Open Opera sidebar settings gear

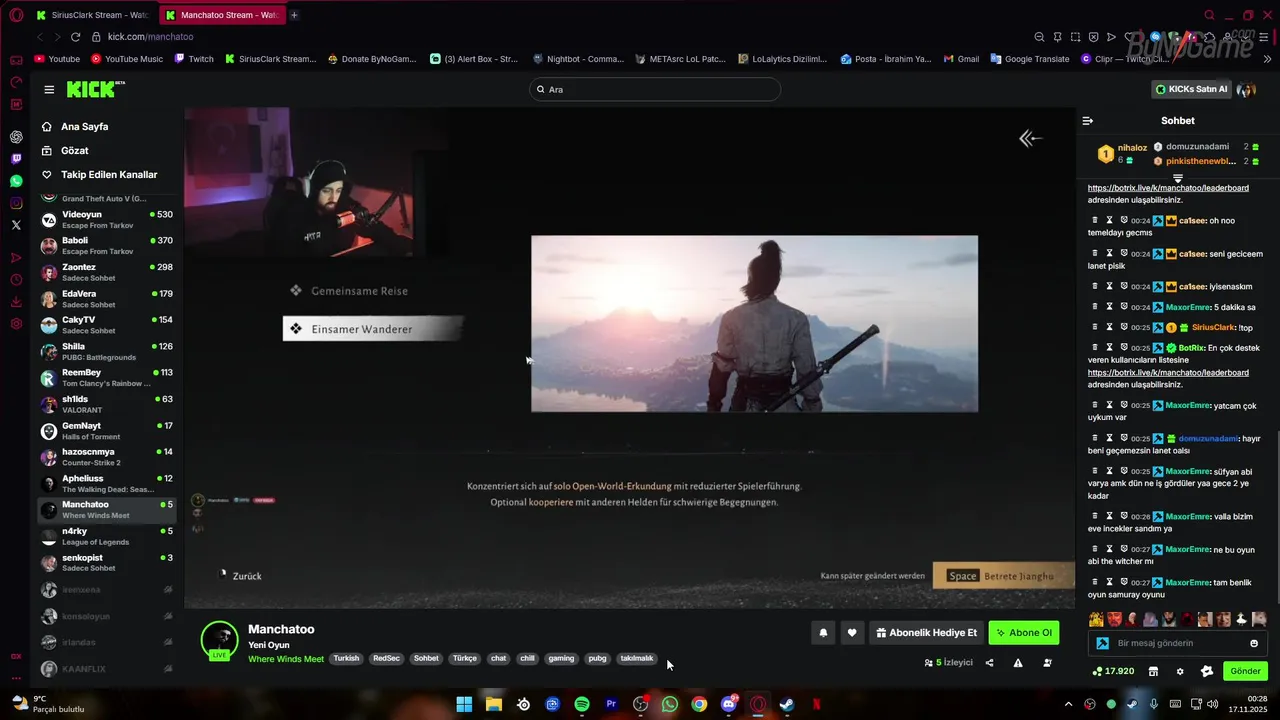[16, 324]
